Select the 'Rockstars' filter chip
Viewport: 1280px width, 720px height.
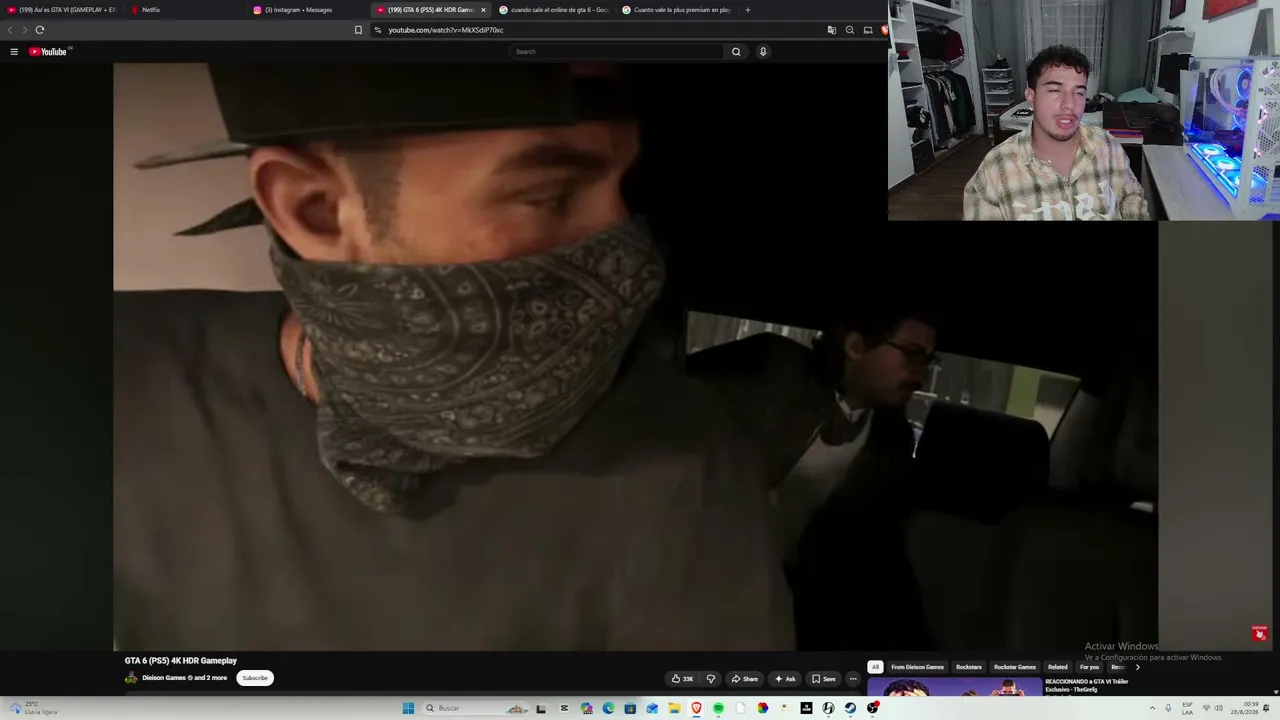pyautogui.click(x=968, y=667)
